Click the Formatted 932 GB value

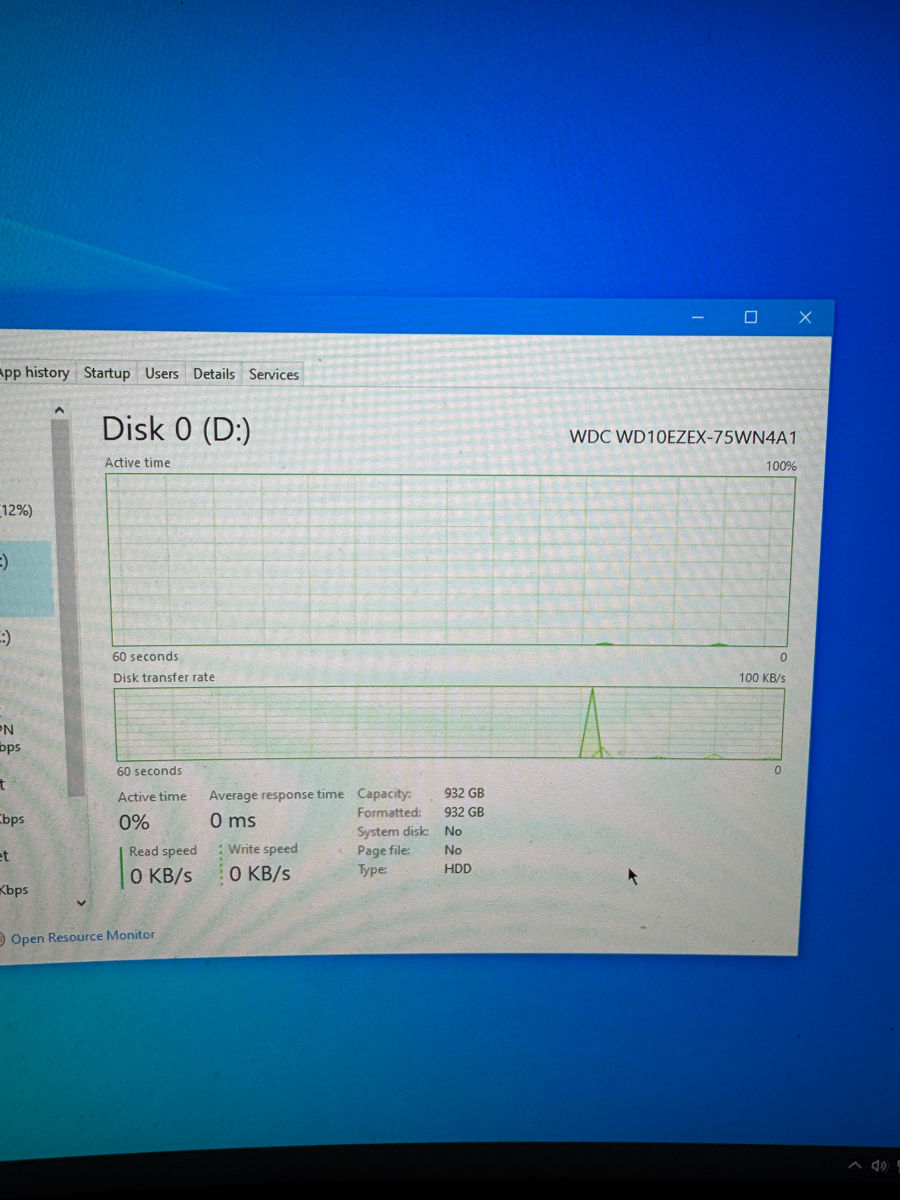point(464,812)
